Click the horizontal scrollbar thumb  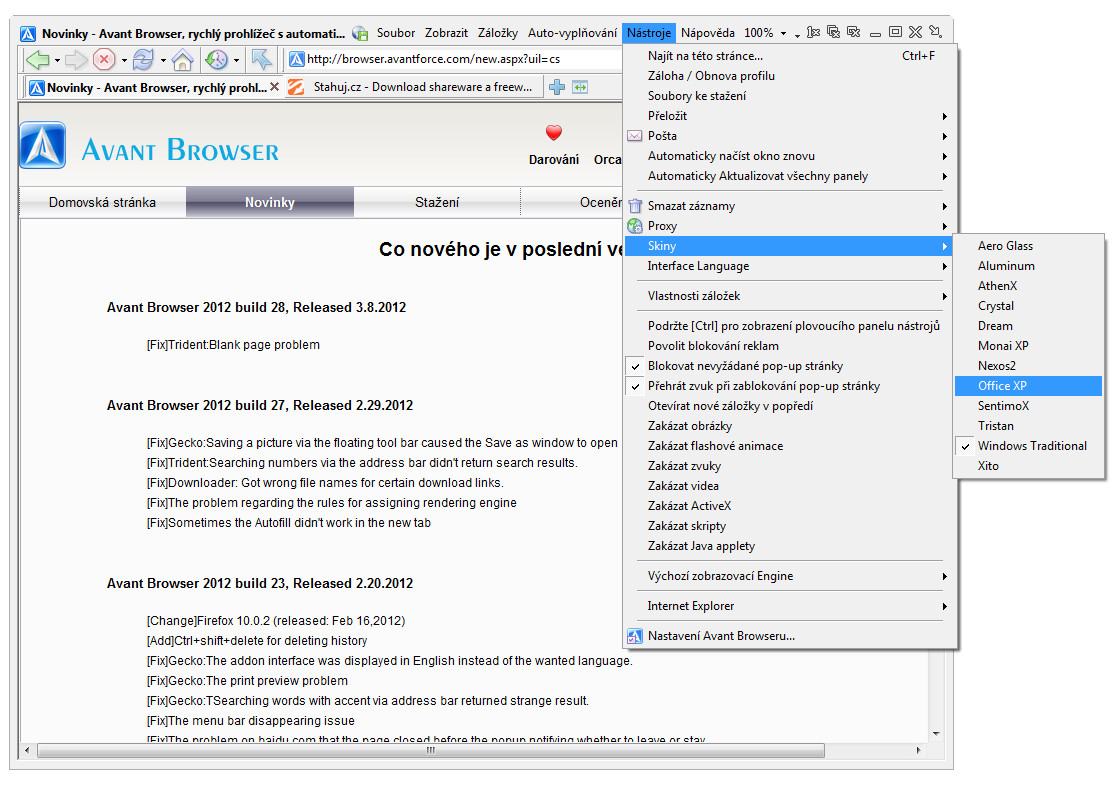point(431,750)
